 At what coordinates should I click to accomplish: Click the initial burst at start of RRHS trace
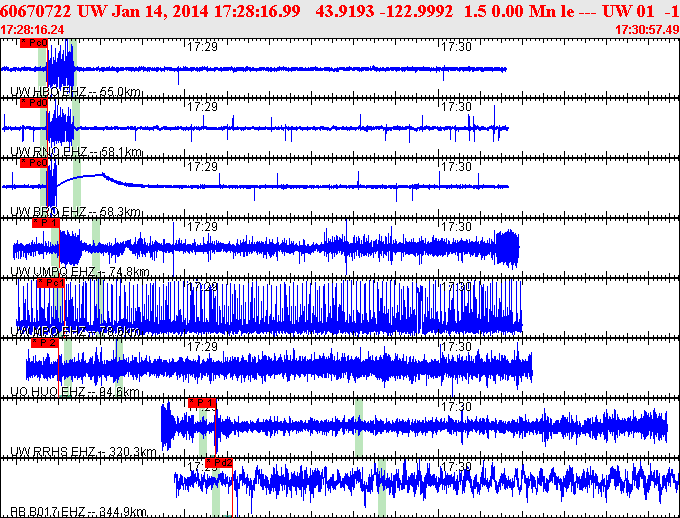(168, 426)
